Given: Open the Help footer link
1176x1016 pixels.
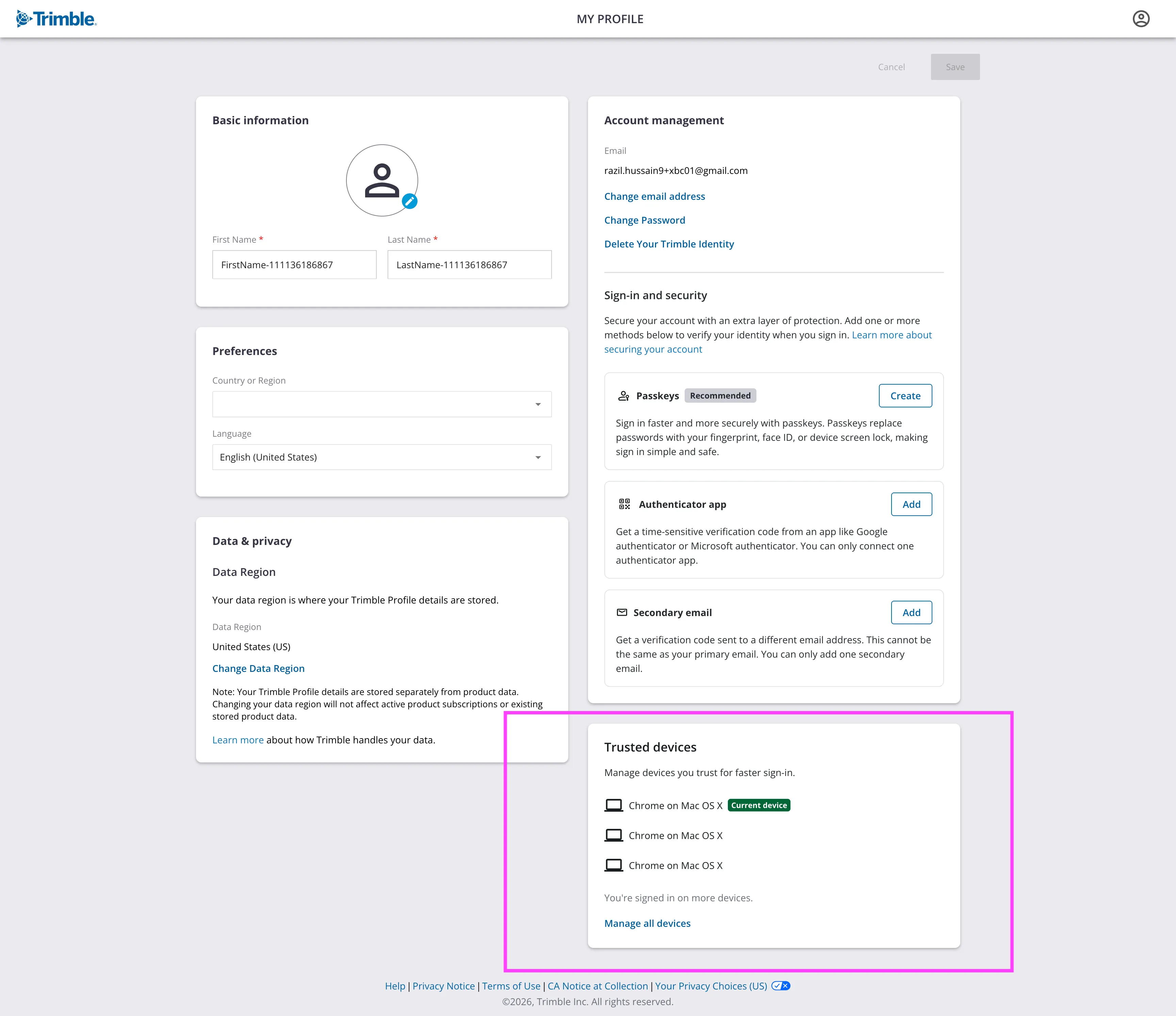Looking at the screenshot, I should point(395,986).
